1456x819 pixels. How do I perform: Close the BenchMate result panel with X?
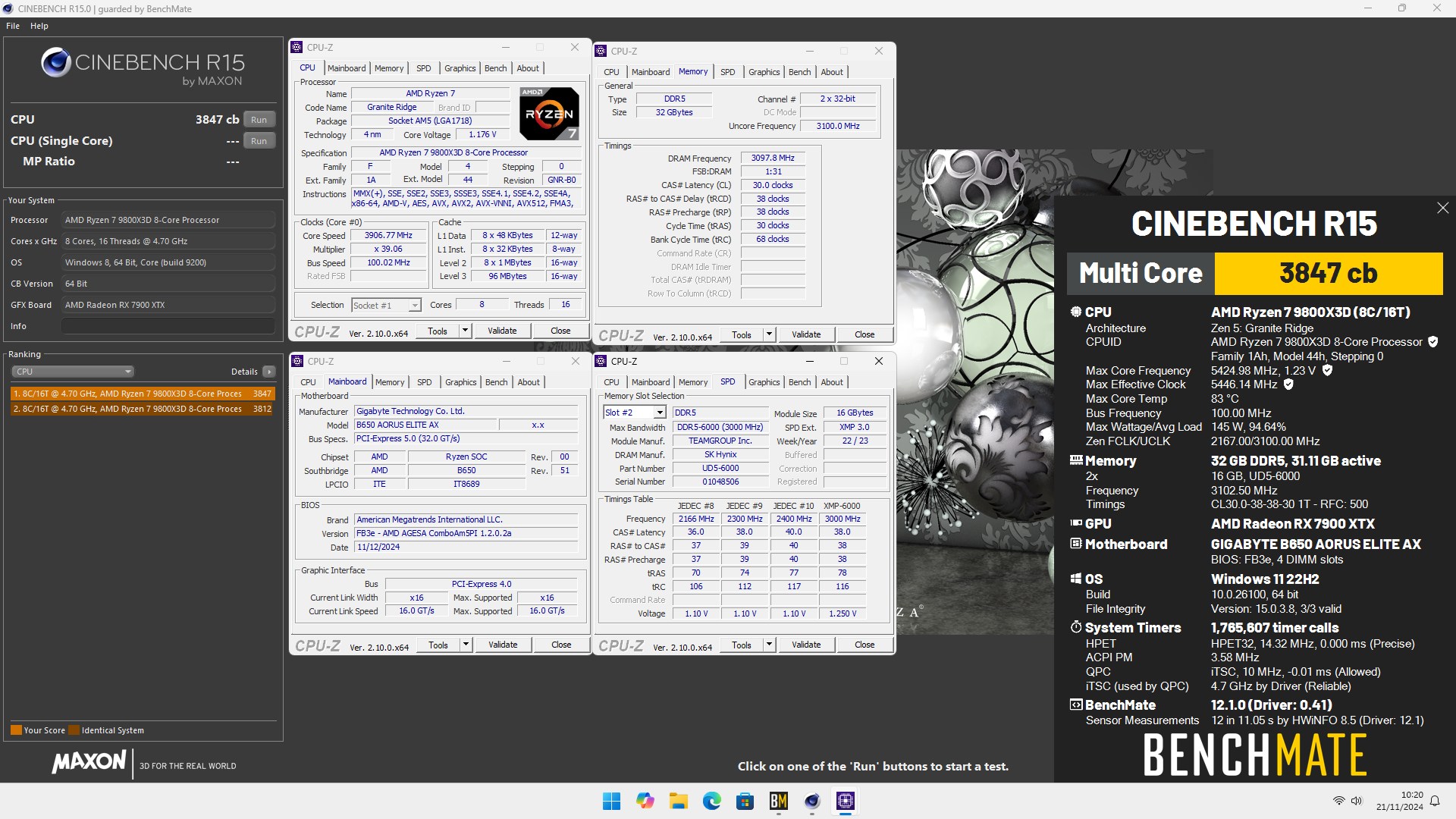click(1442, 208)
